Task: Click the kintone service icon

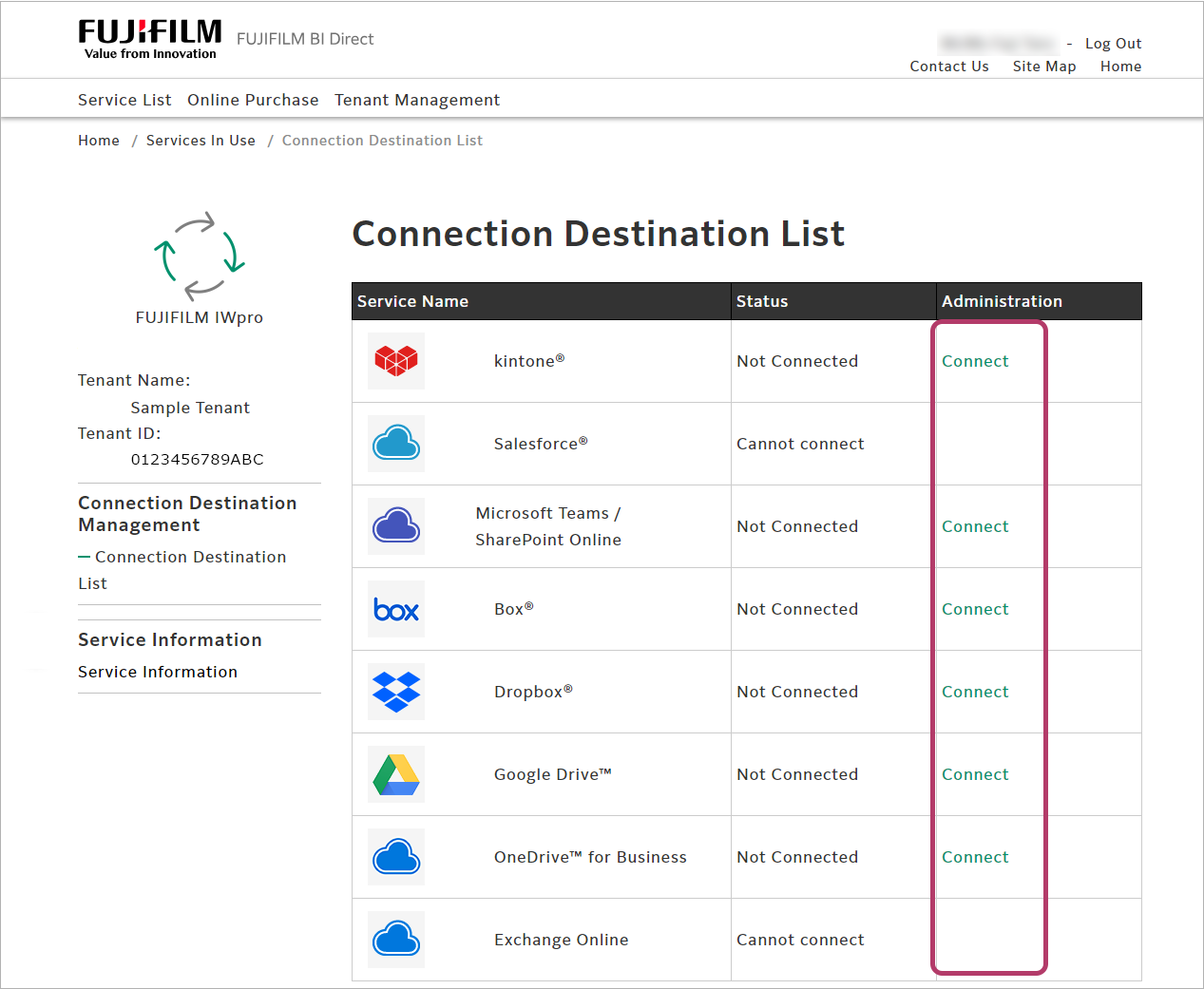Action: (396, 361)
